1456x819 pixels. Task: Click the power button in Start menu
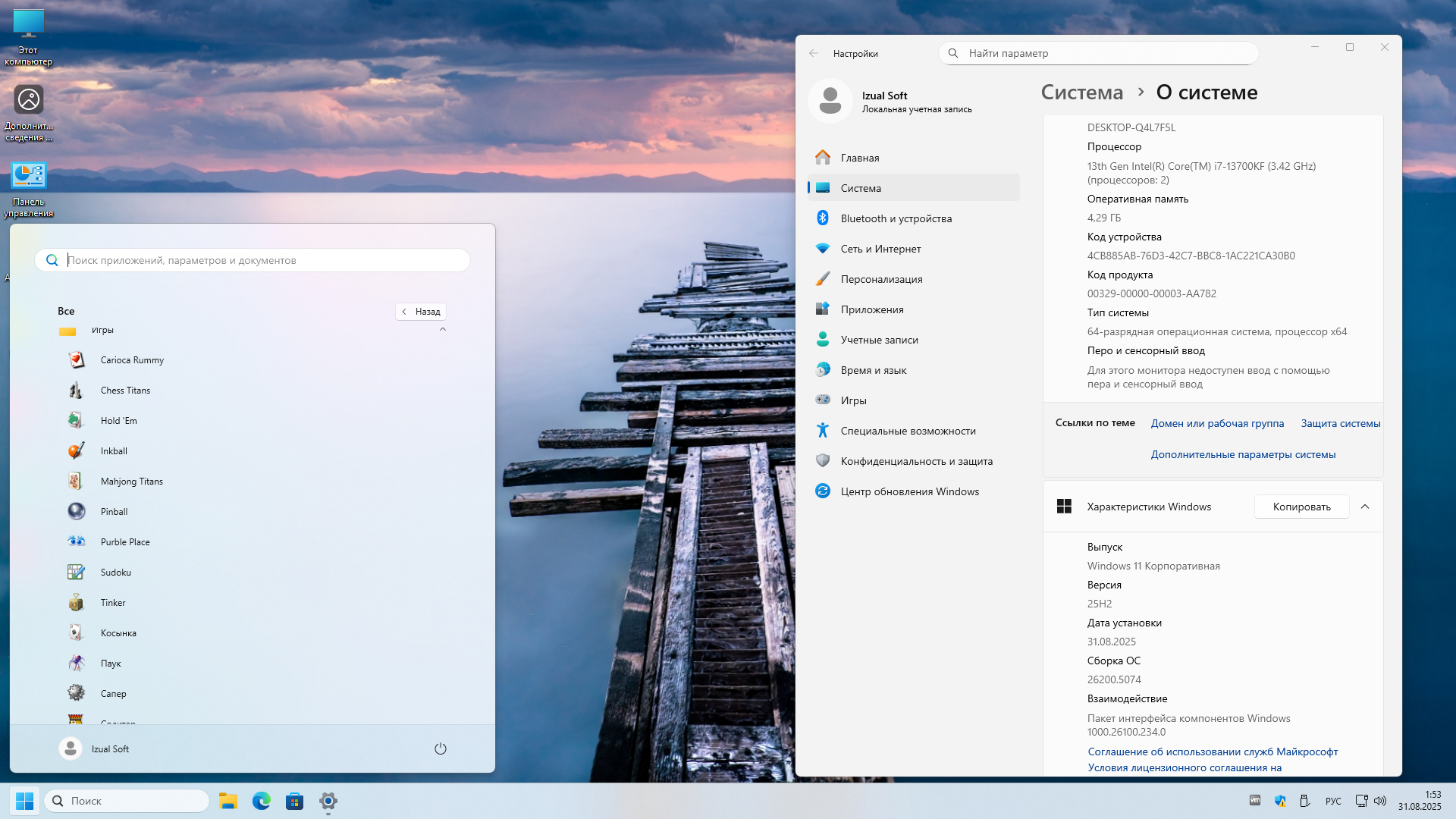click(x=441, y=749)
